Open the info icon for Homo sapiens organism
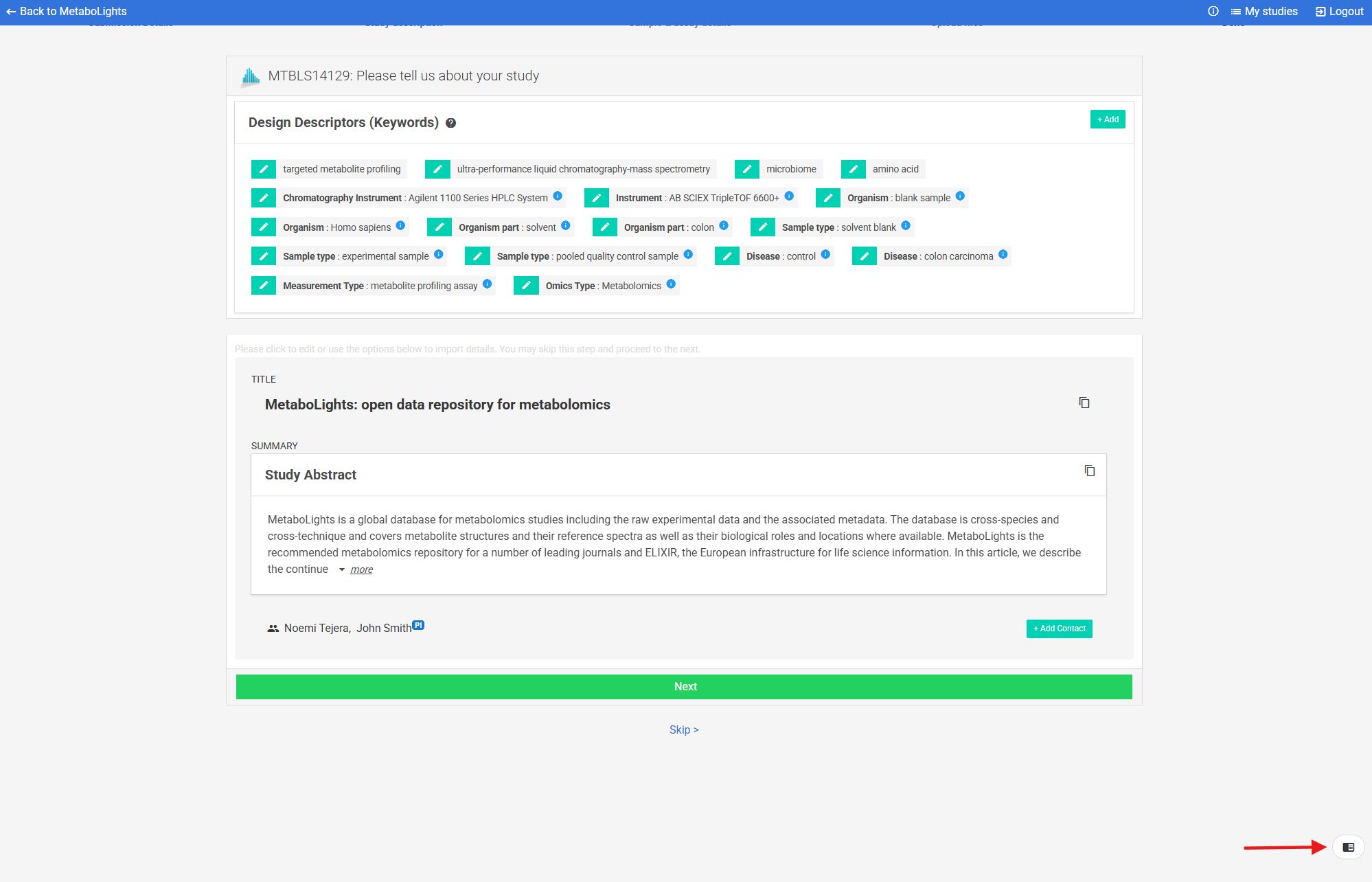The width and height of the screenshot is (1372, 882). [x=400, y=225]
